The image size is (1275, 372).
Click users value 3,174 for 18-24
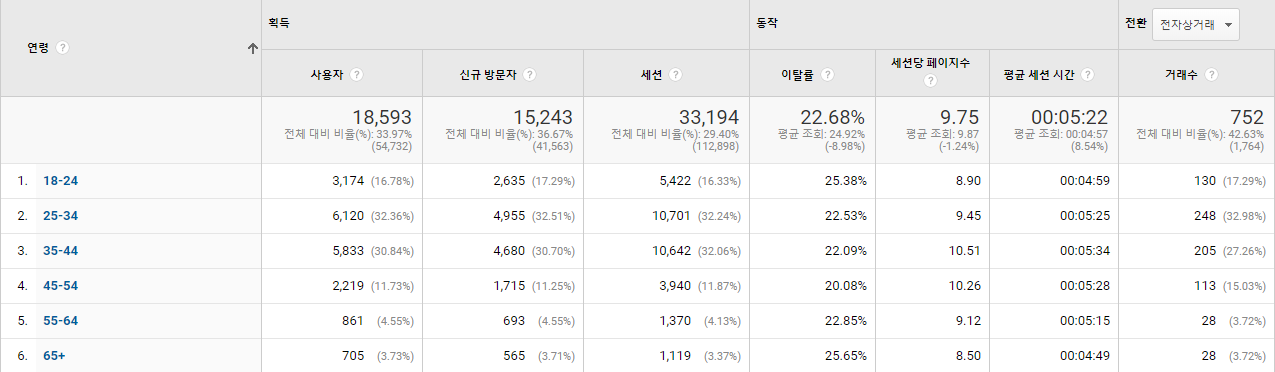point(349,181)
